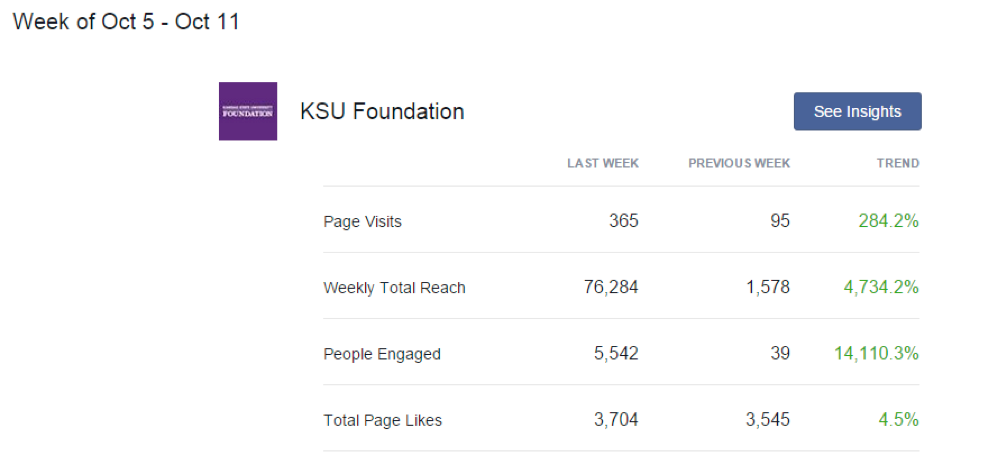Click the 3,704 total likes value
1008x474 pixels.
tap(616, 420)
